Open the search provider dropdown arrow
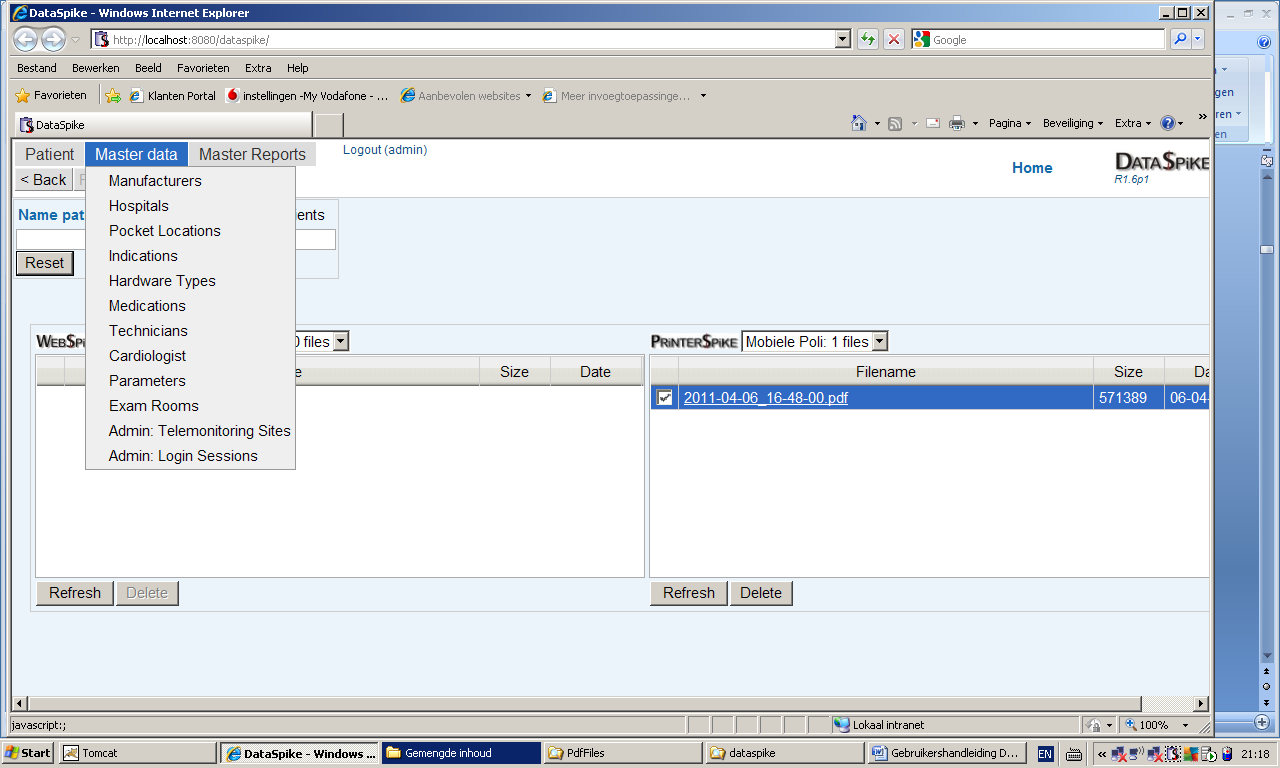 point(1198,39)
